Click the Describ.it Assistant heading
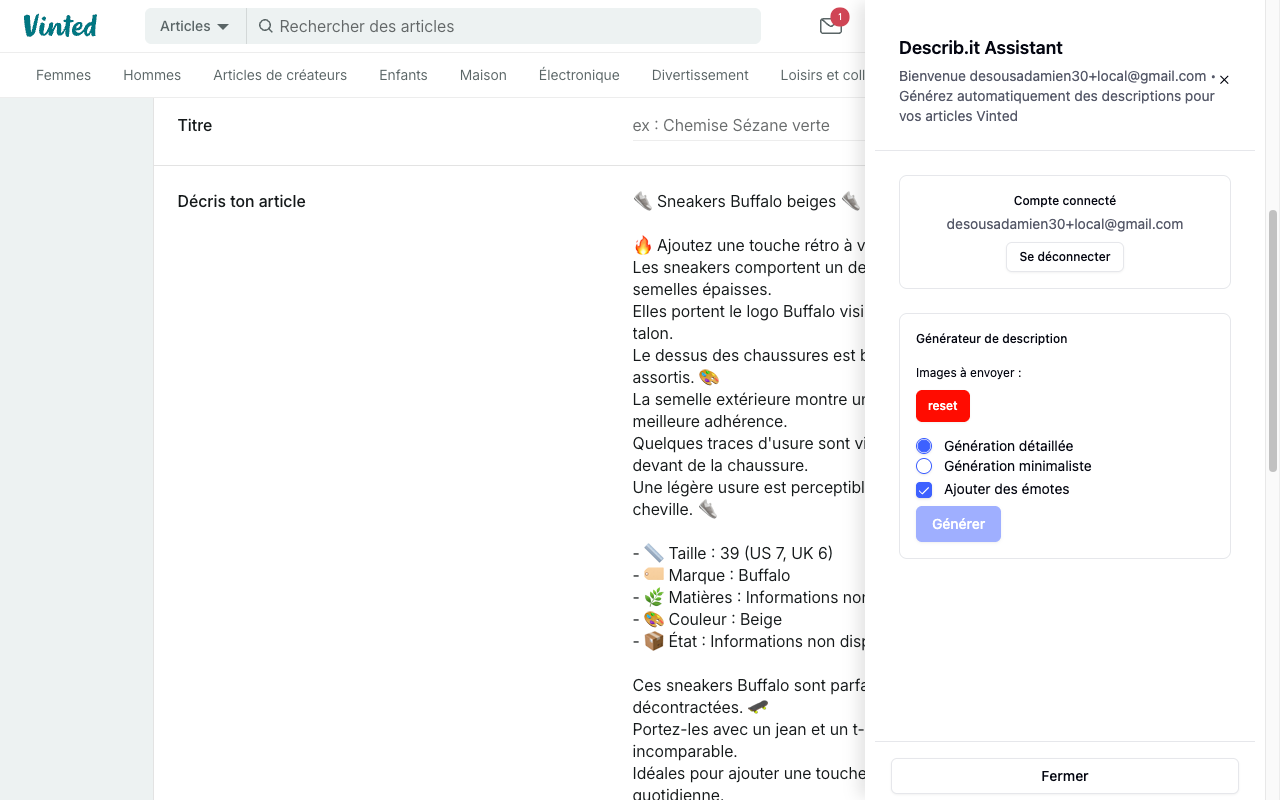Viewport: 1280px width, 800px height. pos(981,48)
